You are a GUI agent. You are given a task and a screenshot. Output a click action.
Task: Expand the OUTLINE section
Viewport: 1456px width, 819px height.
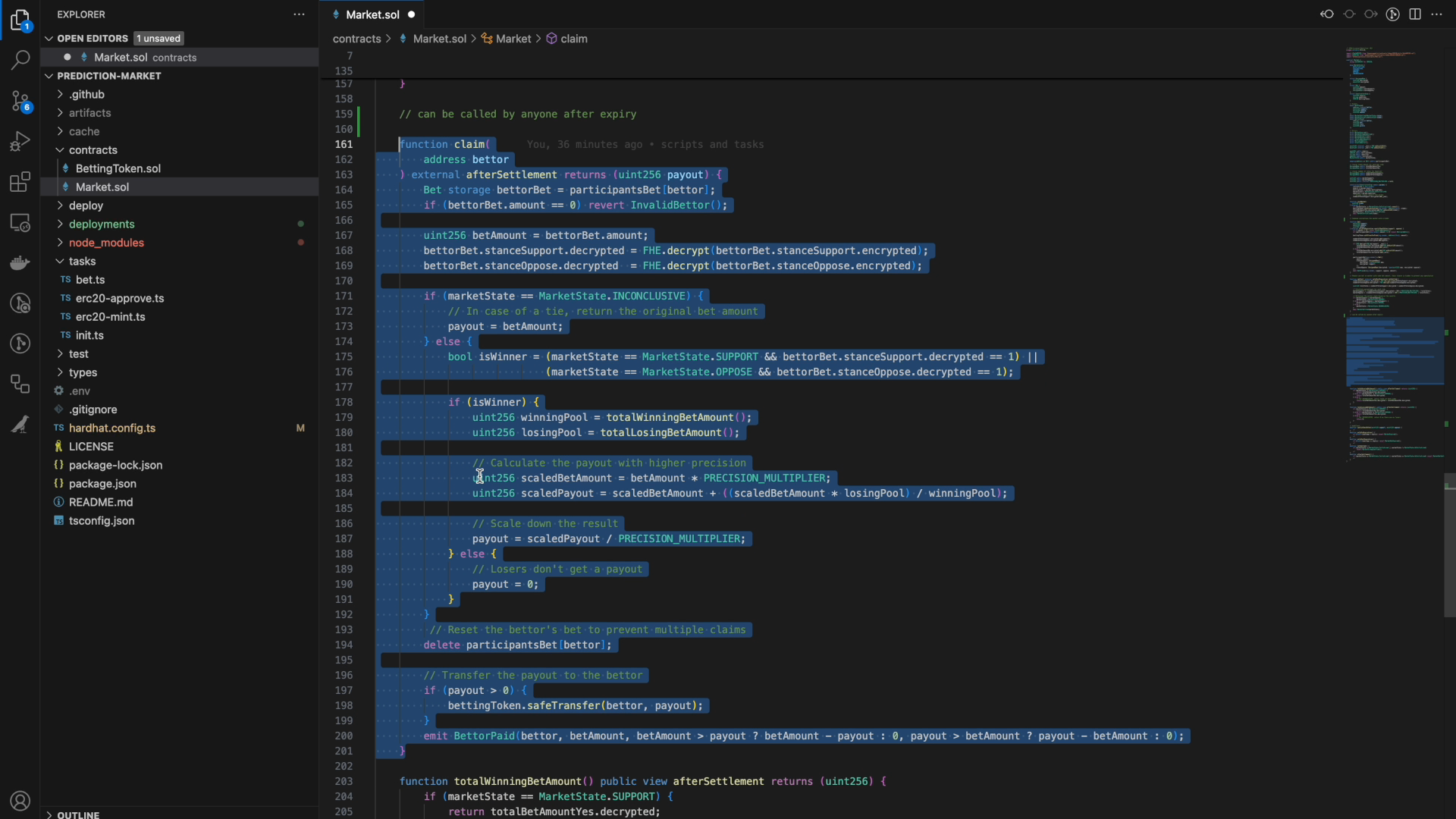[49, 814]
